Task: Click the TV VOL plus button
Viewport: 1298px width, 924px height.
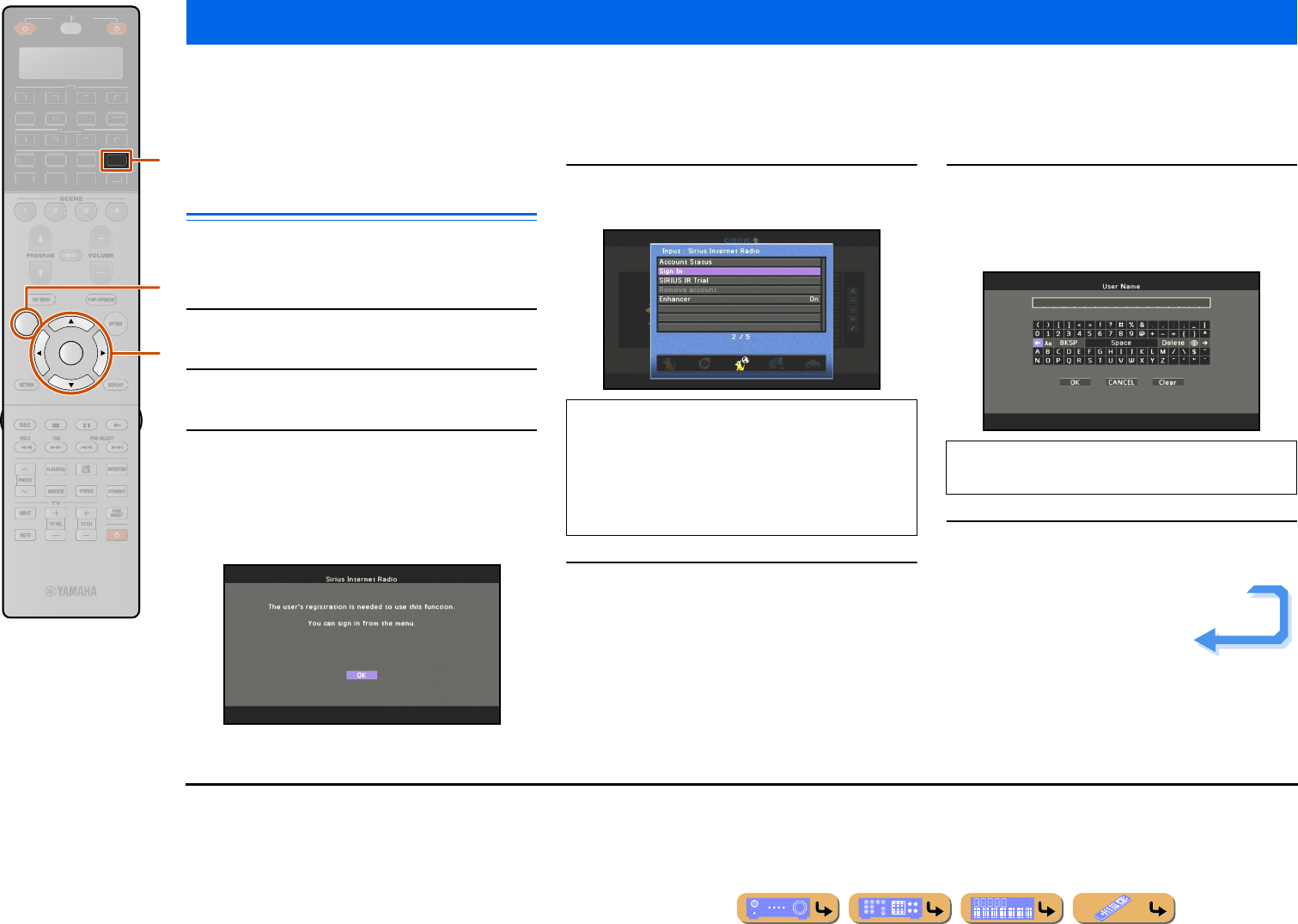Action: coord(56,513)
